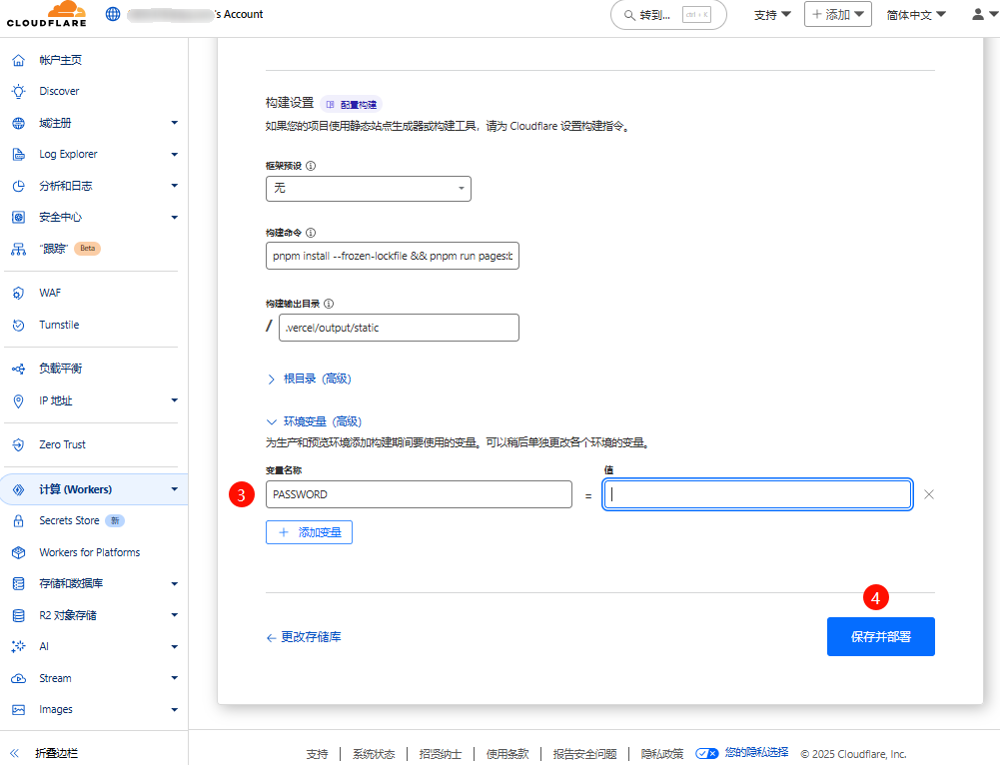1000x765 pixels.
Task: Click the 构建输出目录 input field
Action: coord(398,328)
